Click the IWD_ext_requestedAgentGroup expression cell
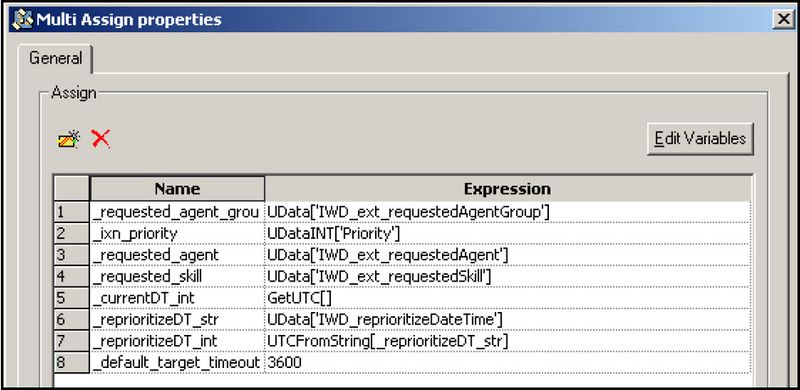 point(508,212)
